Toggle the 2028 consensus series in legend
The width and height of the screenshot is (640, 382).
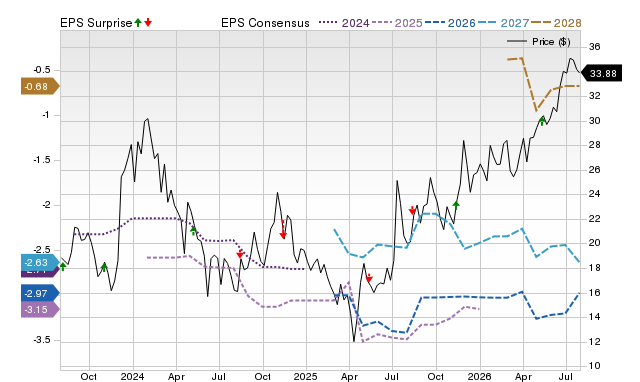[556, 23]
